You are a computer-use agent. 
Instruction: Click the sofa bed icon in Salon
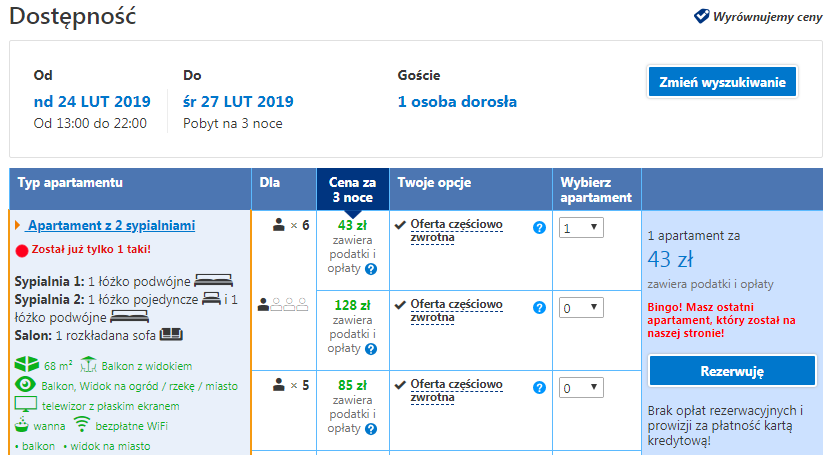(x=171, y=334)
